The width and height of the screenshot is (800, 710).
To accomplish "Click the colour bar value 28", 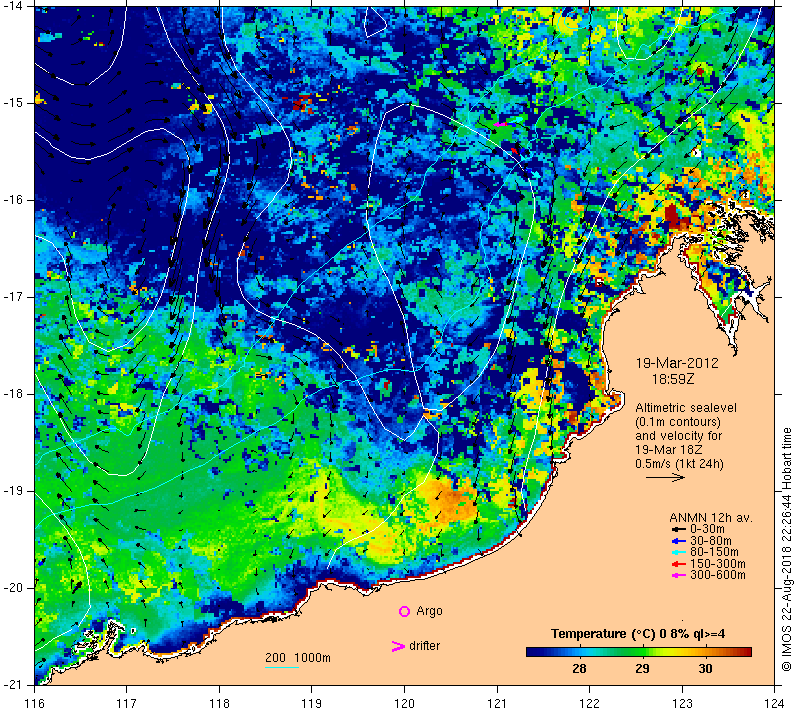I will coord(579,669).
